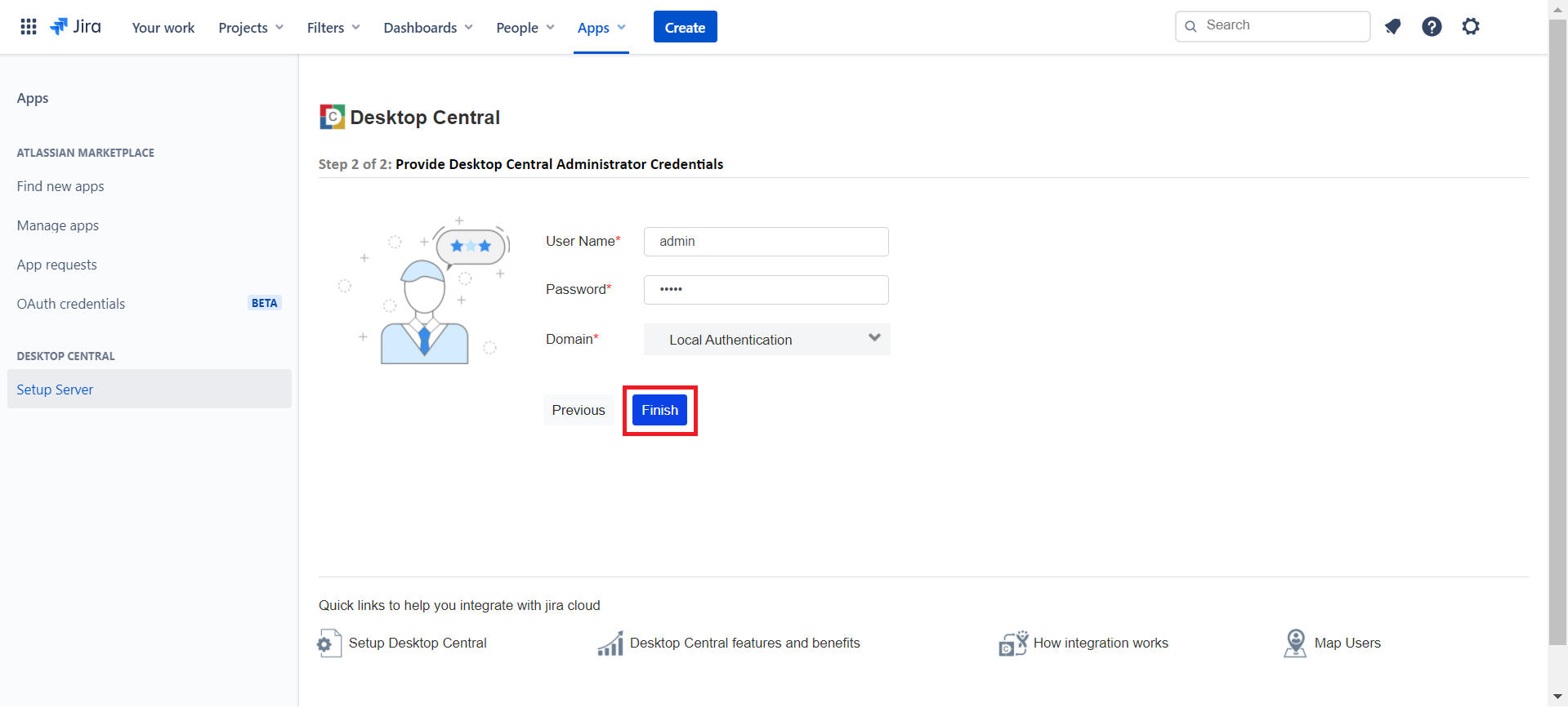
Task: Click the Finish button
Action: [659, 410]
